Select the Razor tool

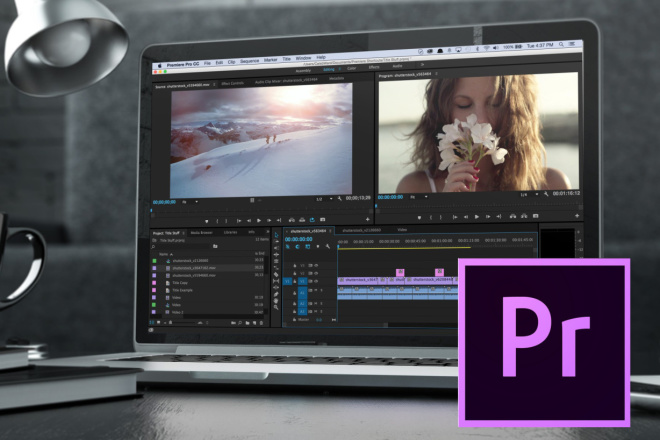pos(277,274)
